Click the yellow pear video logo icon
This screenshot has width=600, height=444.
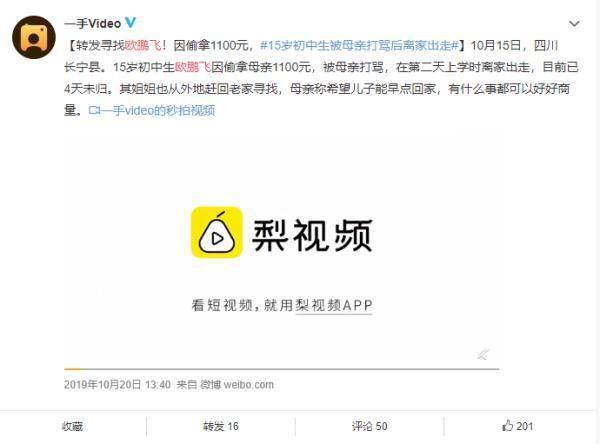217,232
